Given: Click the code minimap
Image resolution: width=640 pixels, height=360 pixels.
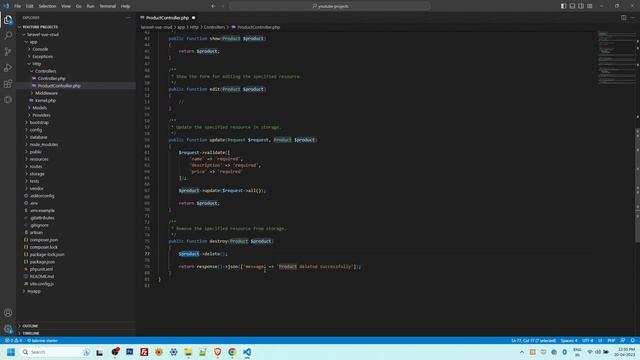Looking at the screenshot, I should 616,57.
